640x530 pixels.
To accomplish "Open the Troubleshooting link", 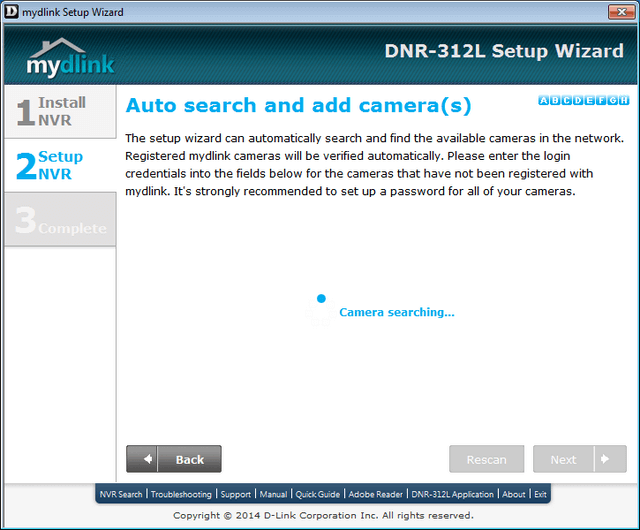I will 181,494.
